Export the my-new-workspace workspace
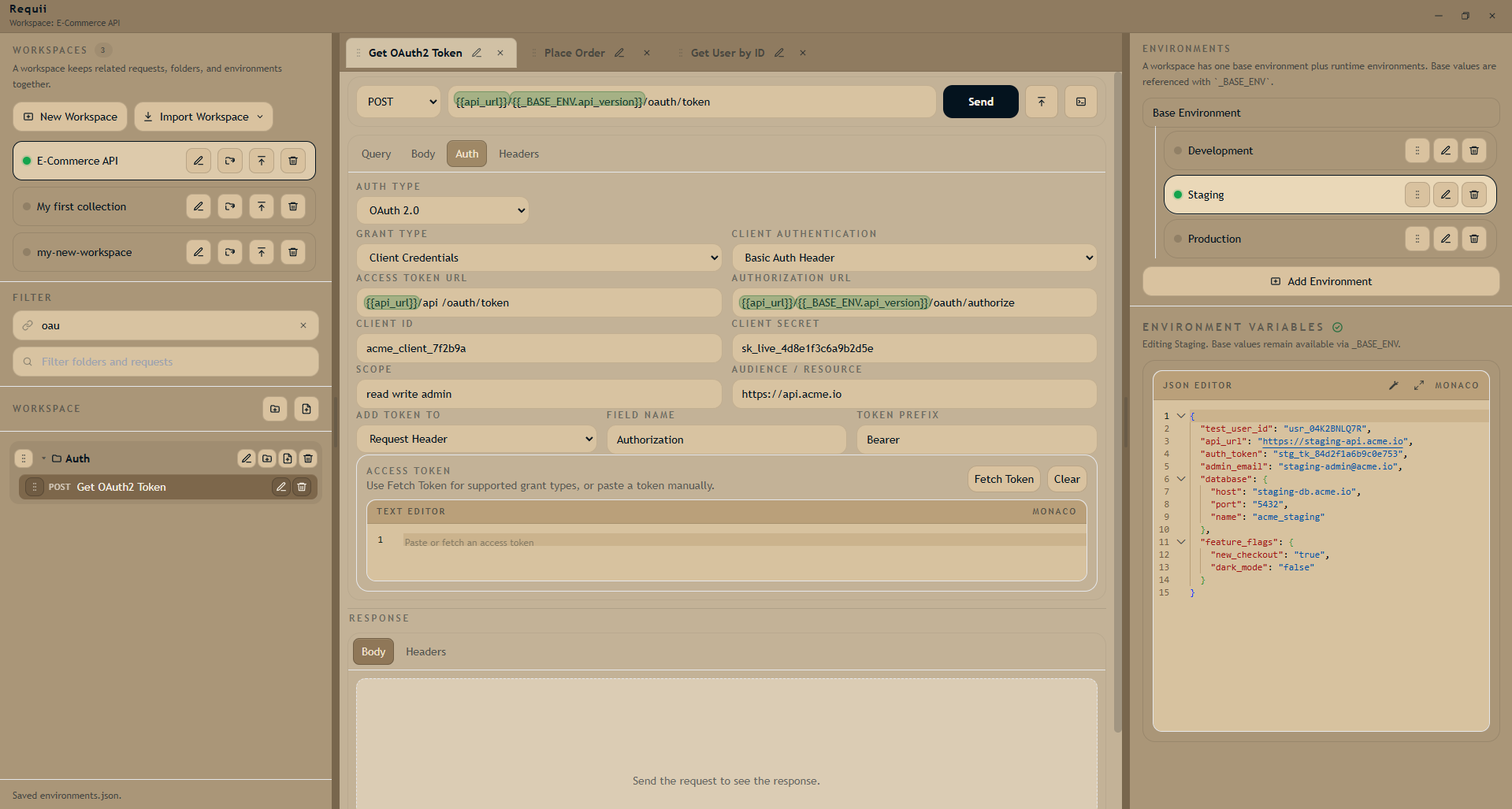The width and height of the screenshot is (1512, 809). point(262,252)
